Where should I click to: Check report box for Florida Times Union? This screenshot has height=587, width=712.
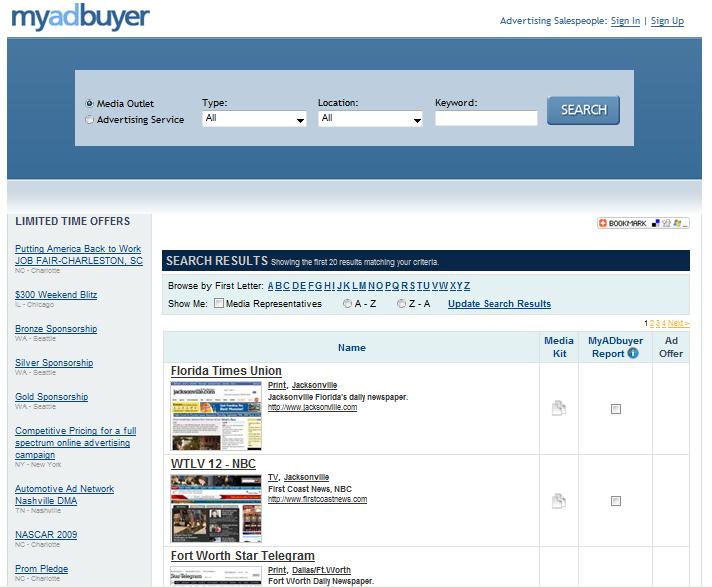(616, 409)
